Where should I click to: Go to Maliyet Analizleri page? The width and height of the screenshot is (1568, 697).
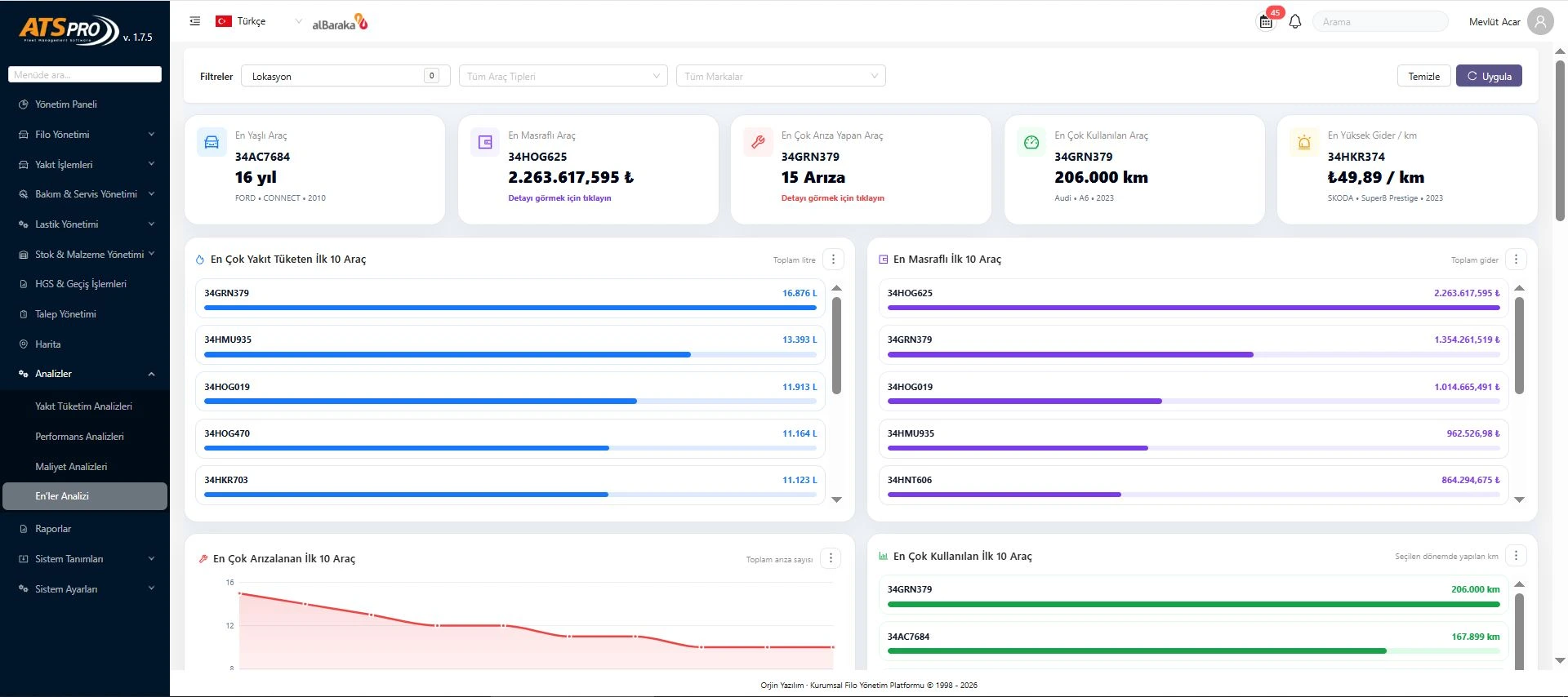(x=71, y=467)
